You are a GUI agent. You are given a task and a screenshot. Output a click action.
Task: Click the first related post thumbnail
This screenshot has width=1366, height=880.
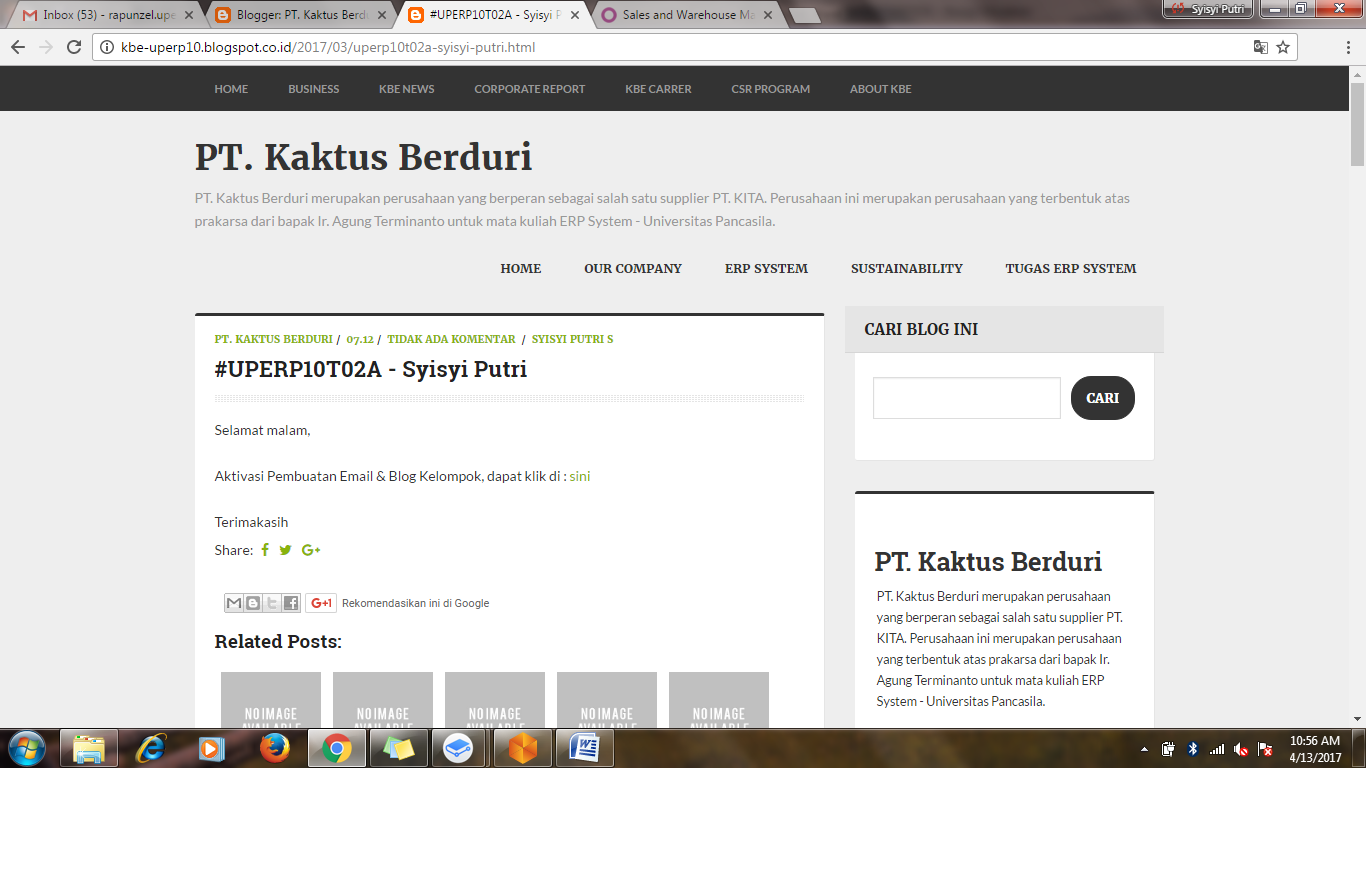271,700
